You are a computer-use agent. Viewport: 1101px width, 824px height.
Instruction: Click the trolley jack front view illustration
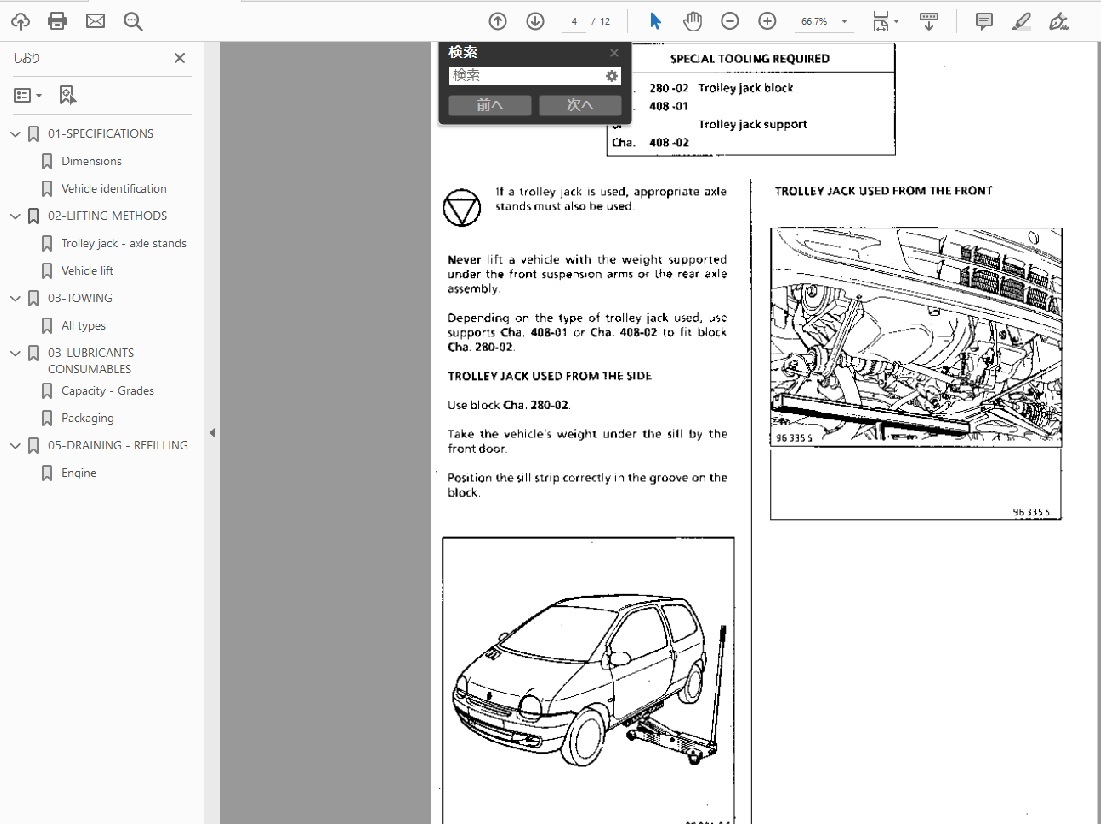click(916, 337)
